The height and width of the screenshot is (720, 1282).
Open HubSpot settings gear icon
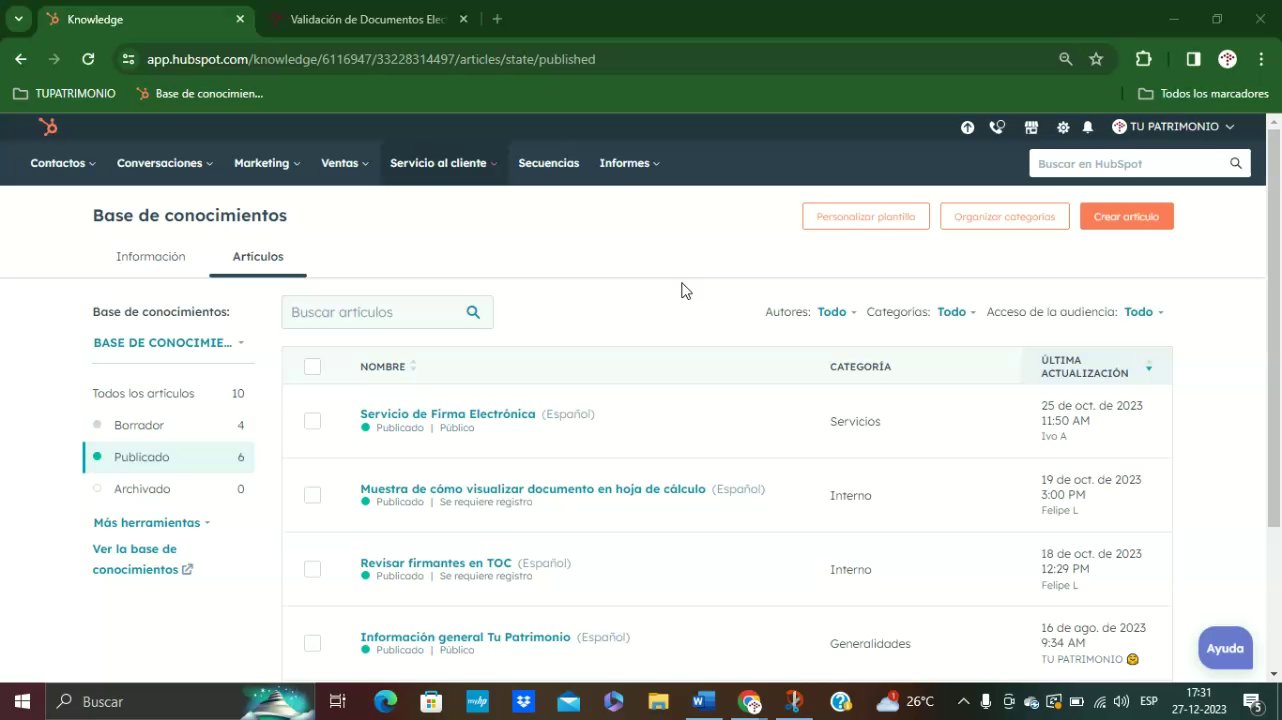(x=1062, y=127)
